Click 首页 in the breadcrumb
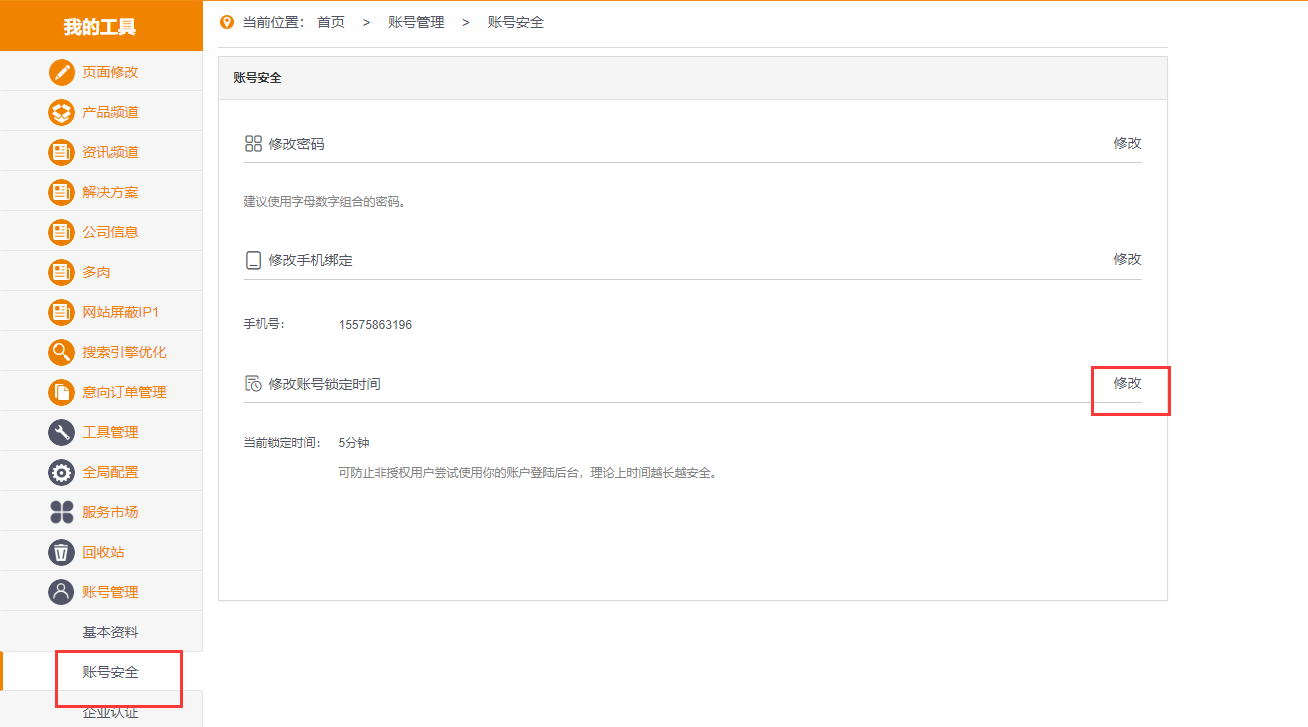This screenshot has height=727, width=1308. pos(331,22)
